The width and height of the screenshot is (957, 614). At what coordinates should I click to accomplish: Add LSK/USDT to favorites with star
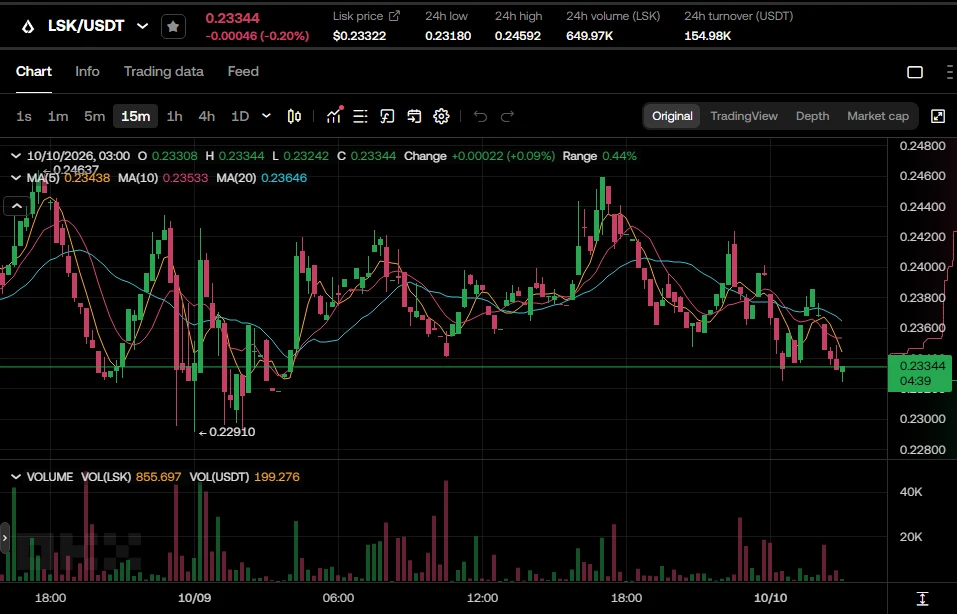click(173, 26)
